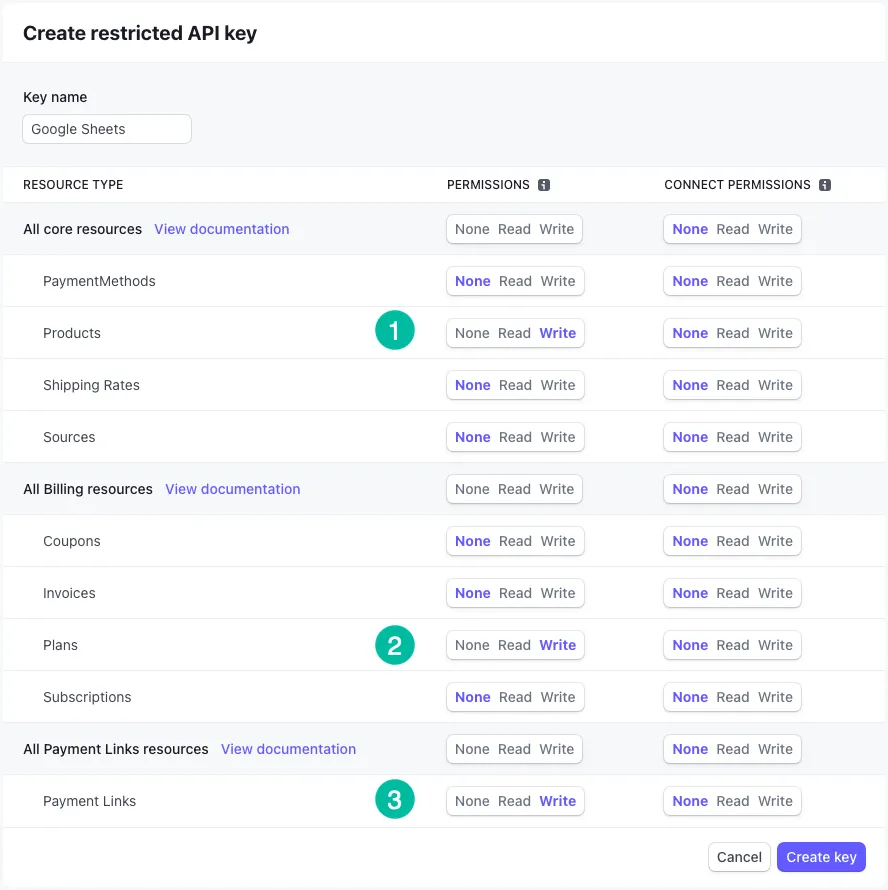Grant Write permission for Products

tap(557, 333)
